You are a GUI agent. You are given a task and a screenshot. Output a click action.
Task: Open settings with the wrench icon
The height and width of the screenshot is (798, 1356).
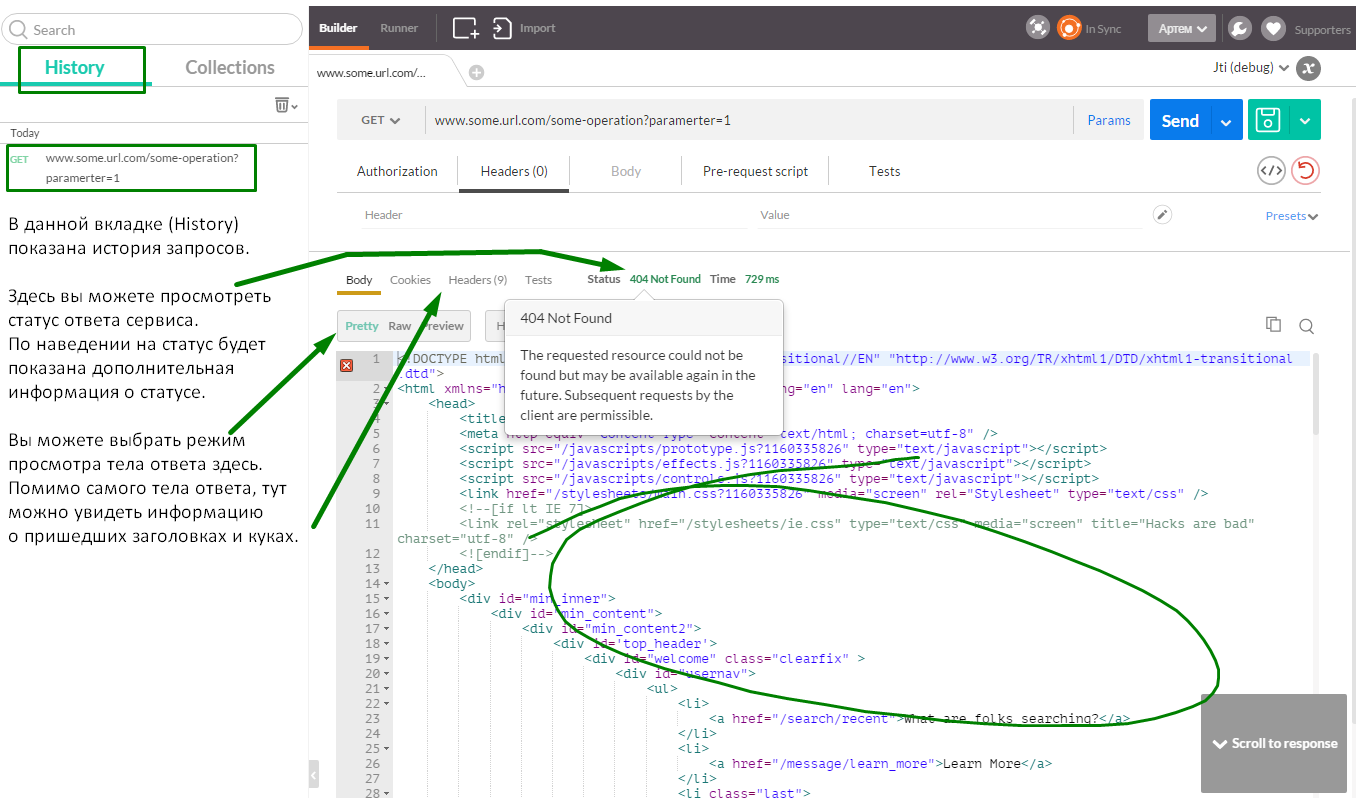point(1238,28)
